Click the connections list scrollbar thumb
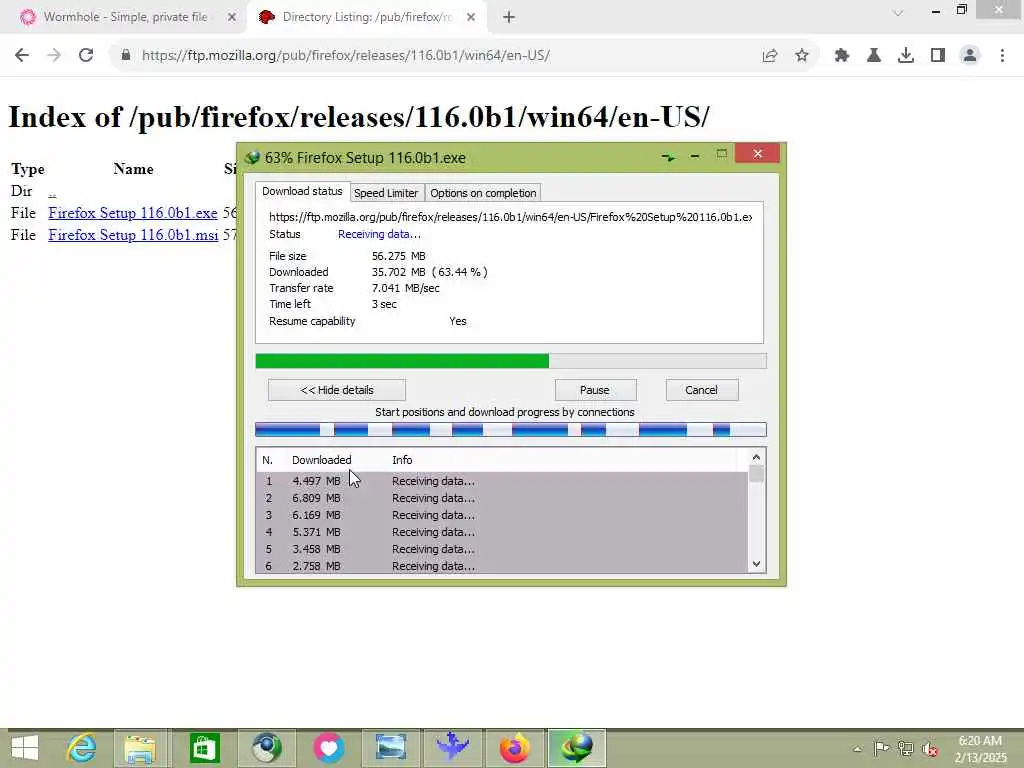Image resolution: width=1024 pixels, height=768 pixels. [756, 473]
